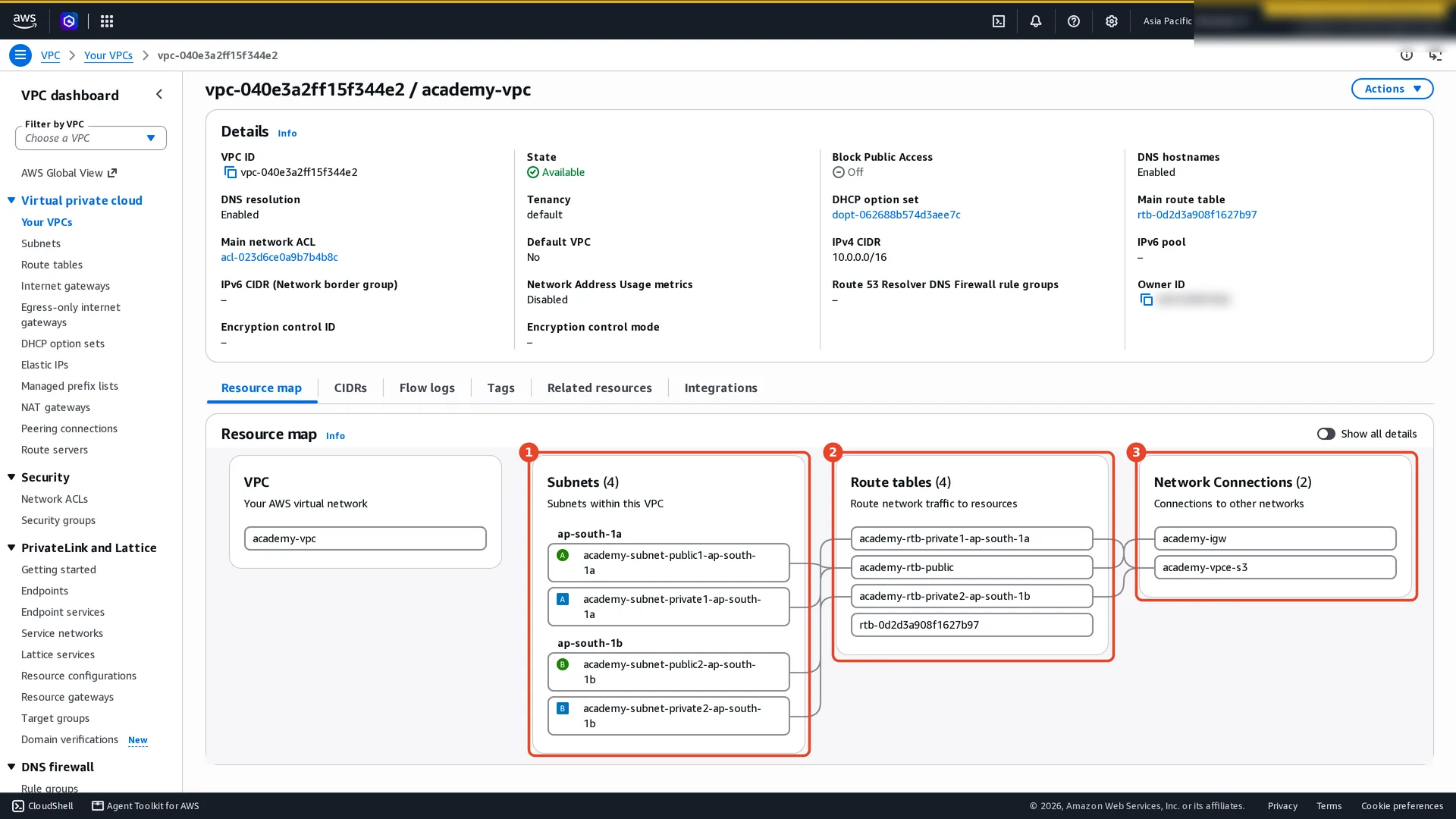Screen dimensions: 1456x819
Task: Switch to the CIDRs tab
Action: click(350, 388)
